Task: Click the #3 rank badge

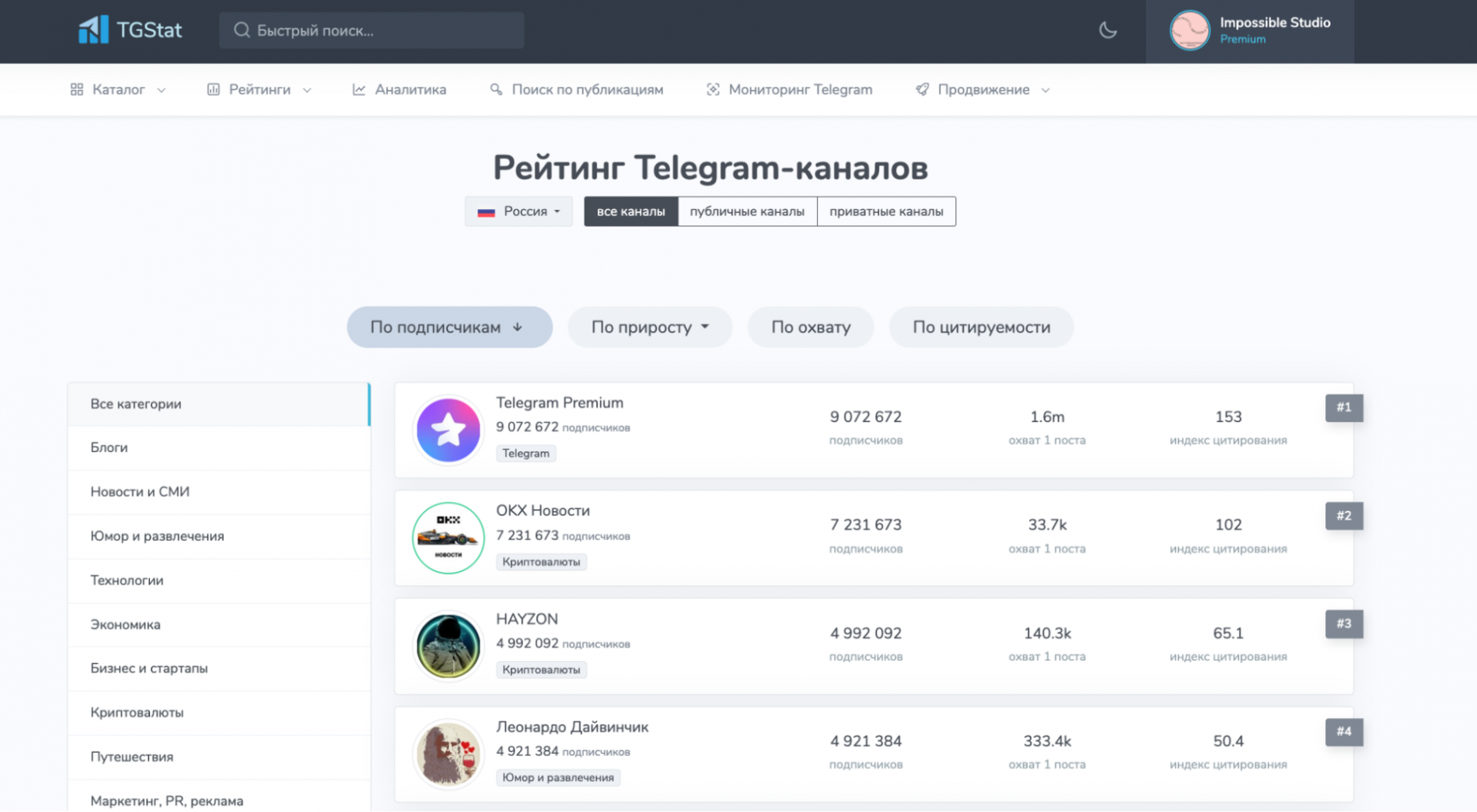Action: [1344, 624]
